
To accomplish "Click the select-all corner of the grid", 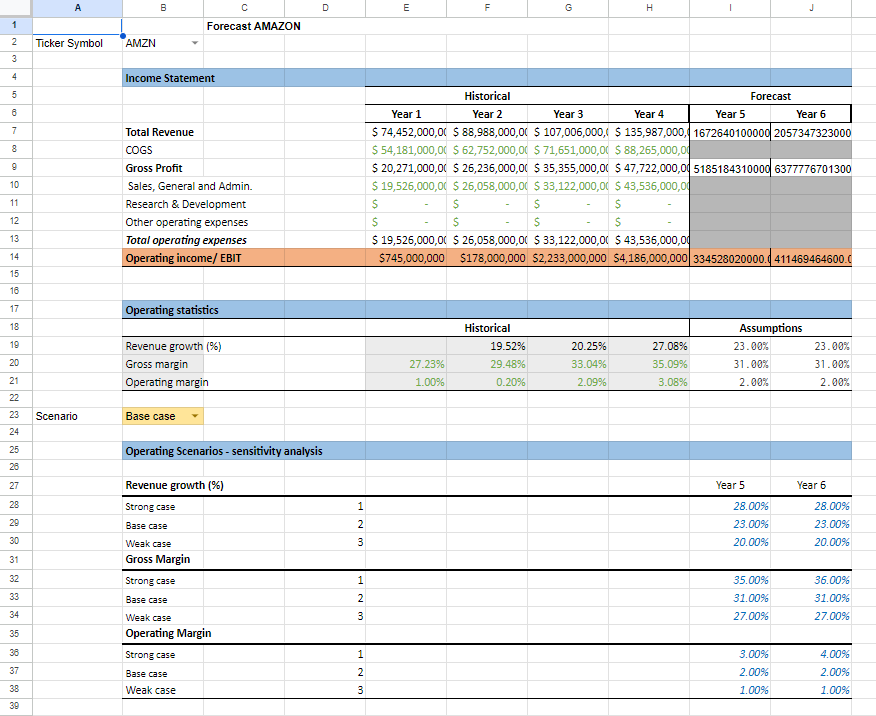I will (15, 7).
